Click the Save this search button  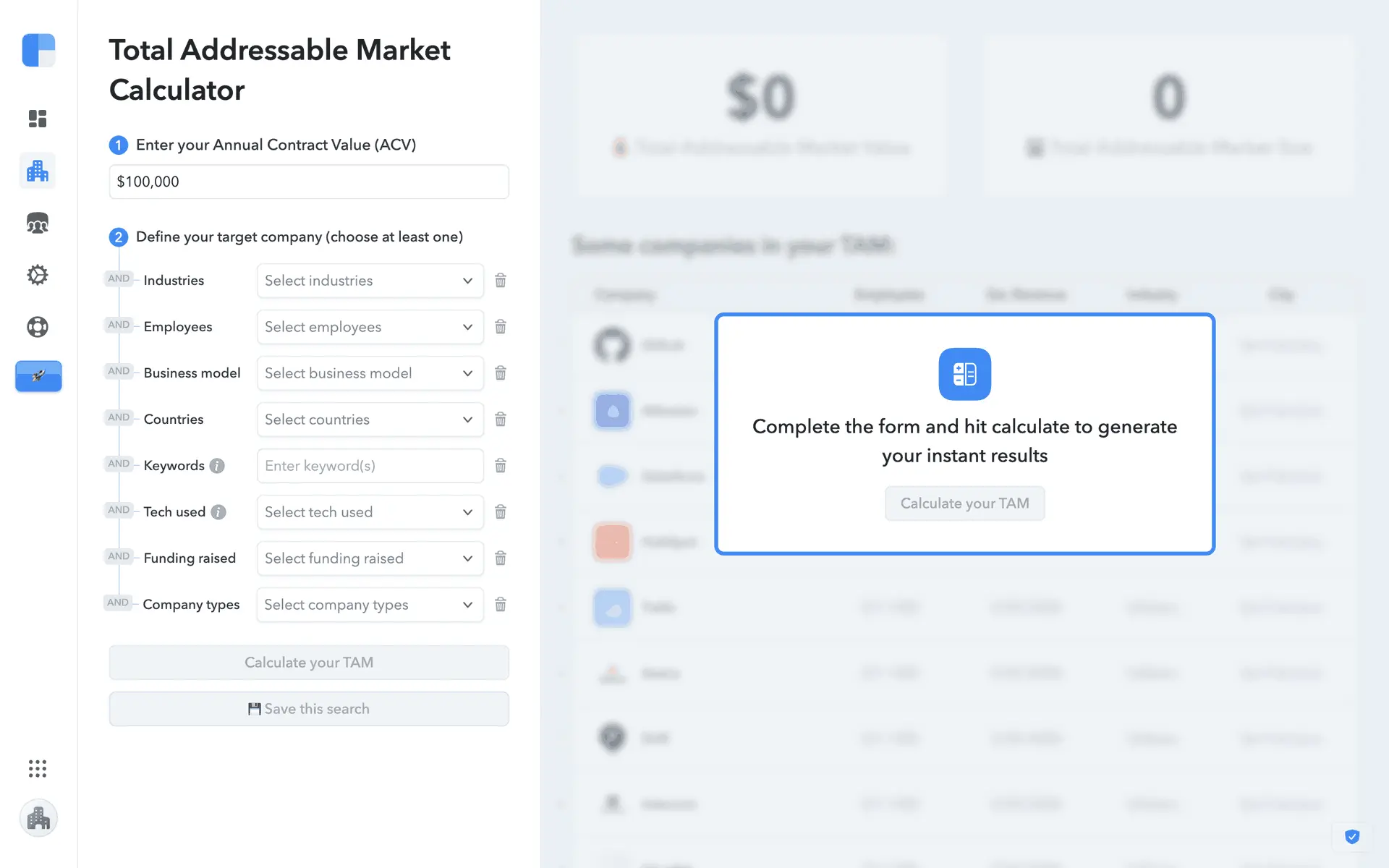pyautogui.click(x=309, y=709)
